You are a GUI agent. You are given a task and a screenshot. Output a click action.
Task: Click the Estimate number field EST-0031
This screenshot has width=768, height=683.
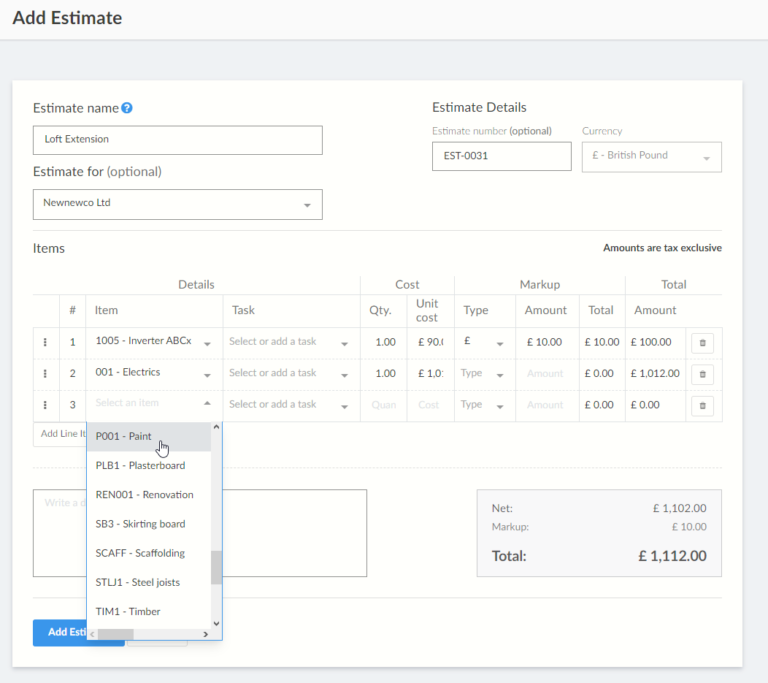click(x=502, y=156)
